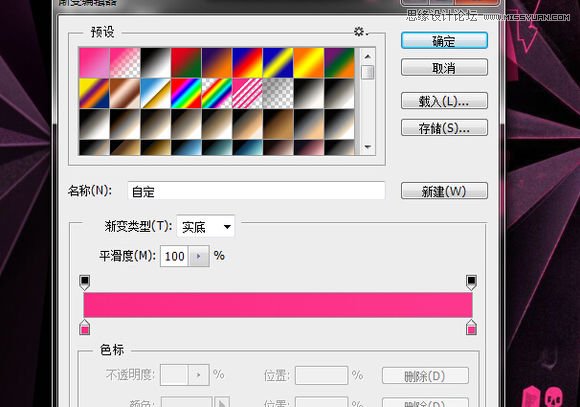Select the orange, yellow, orange preset
This screenshot has height=407, width=580.
pyautogui.click(x=309, y=63)
